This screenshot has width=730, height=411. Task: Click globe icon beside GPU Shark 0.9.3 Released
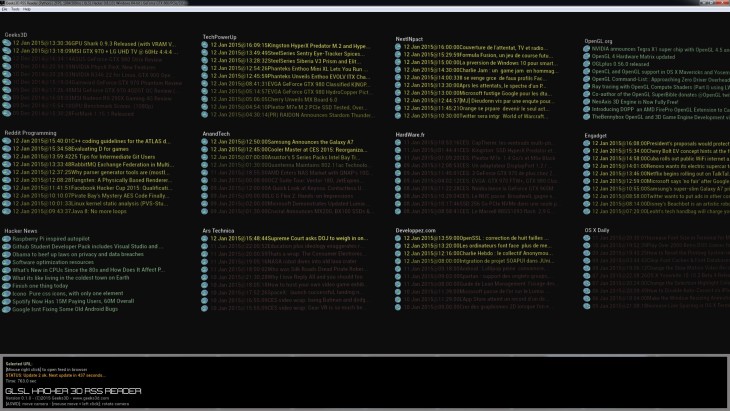pyautogui.click(x=7, y=43)
